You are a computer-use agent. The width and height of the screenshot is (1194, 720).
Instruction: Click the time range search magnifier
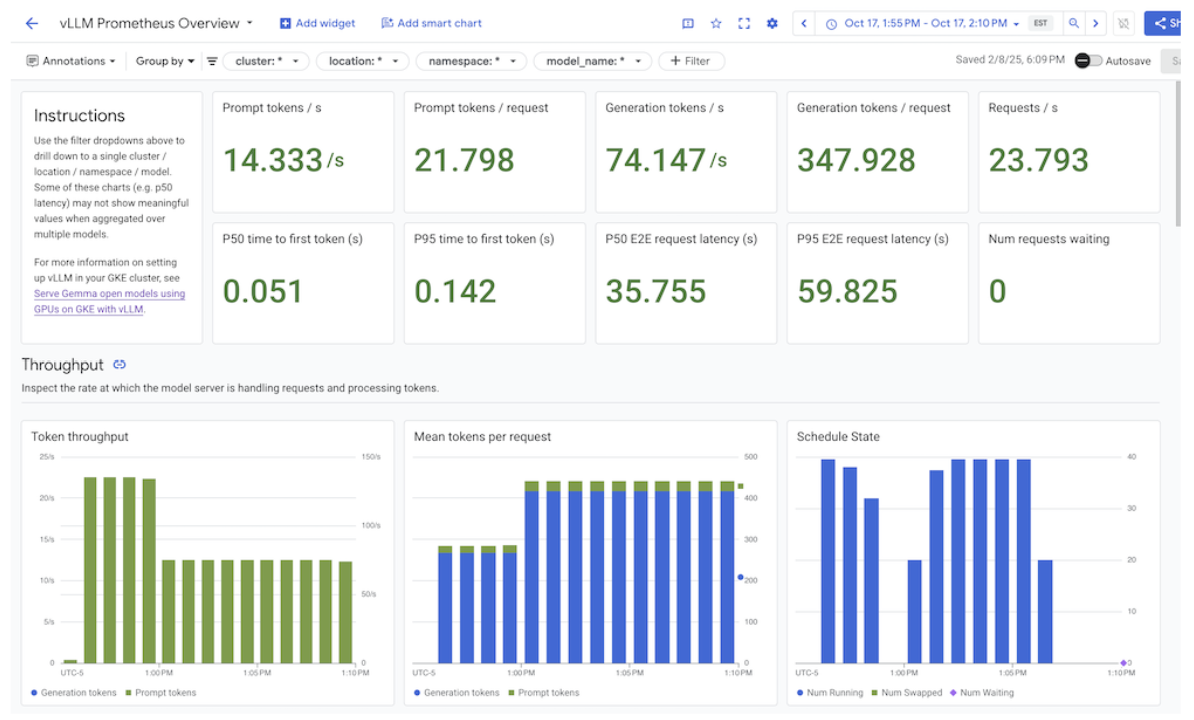pyautogui.click(x=1073, y=22)
